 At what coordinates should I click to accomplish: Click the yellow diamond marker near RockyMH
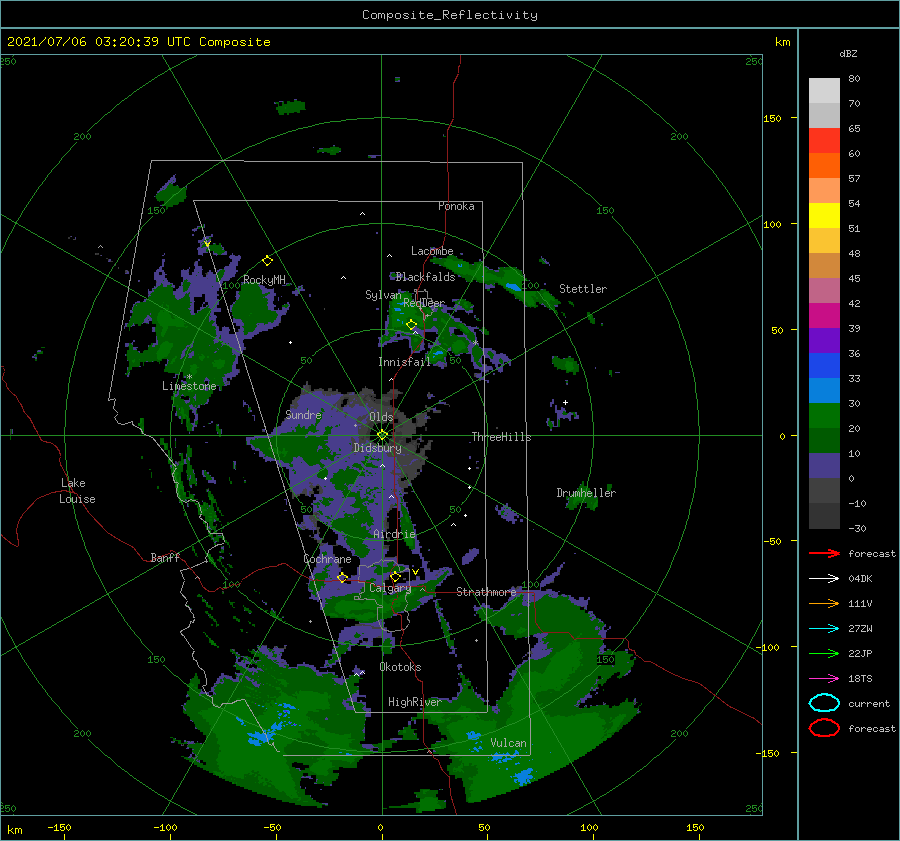267,261
